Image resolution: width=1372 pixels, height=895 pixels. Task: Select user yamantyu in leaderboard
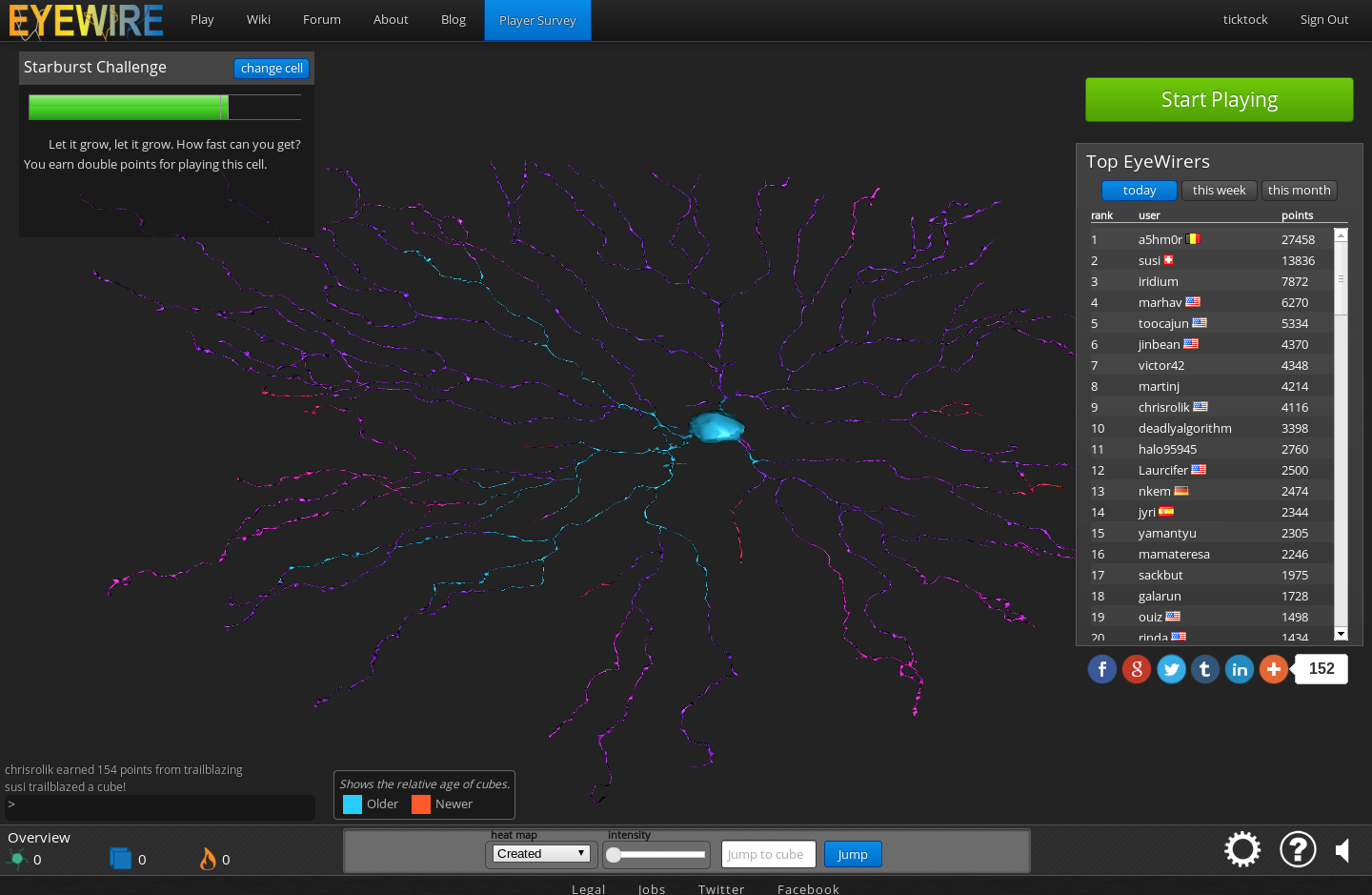pos(1167,534)
